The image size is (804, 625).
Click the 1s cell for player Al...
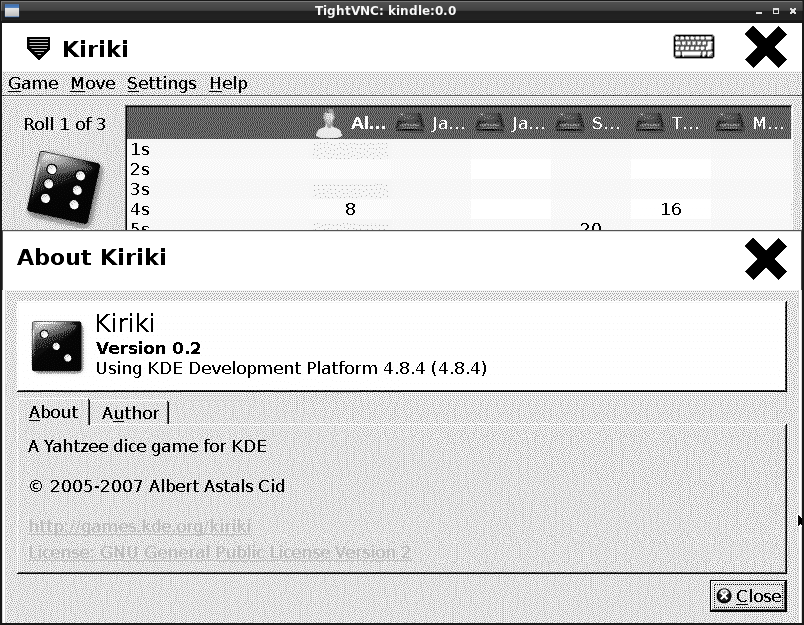coord(351,150)
